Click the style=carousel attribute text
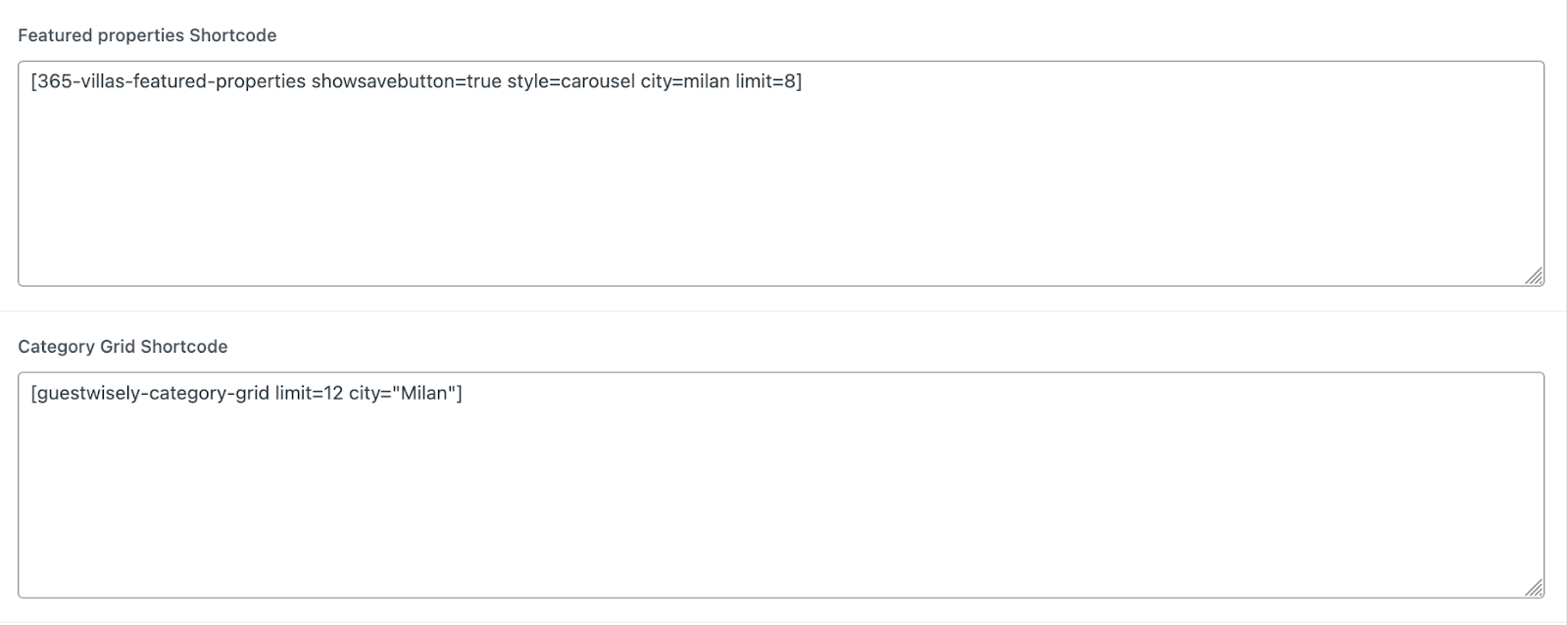This screenshot has width=1568, height=625. [x=570, y=81]
